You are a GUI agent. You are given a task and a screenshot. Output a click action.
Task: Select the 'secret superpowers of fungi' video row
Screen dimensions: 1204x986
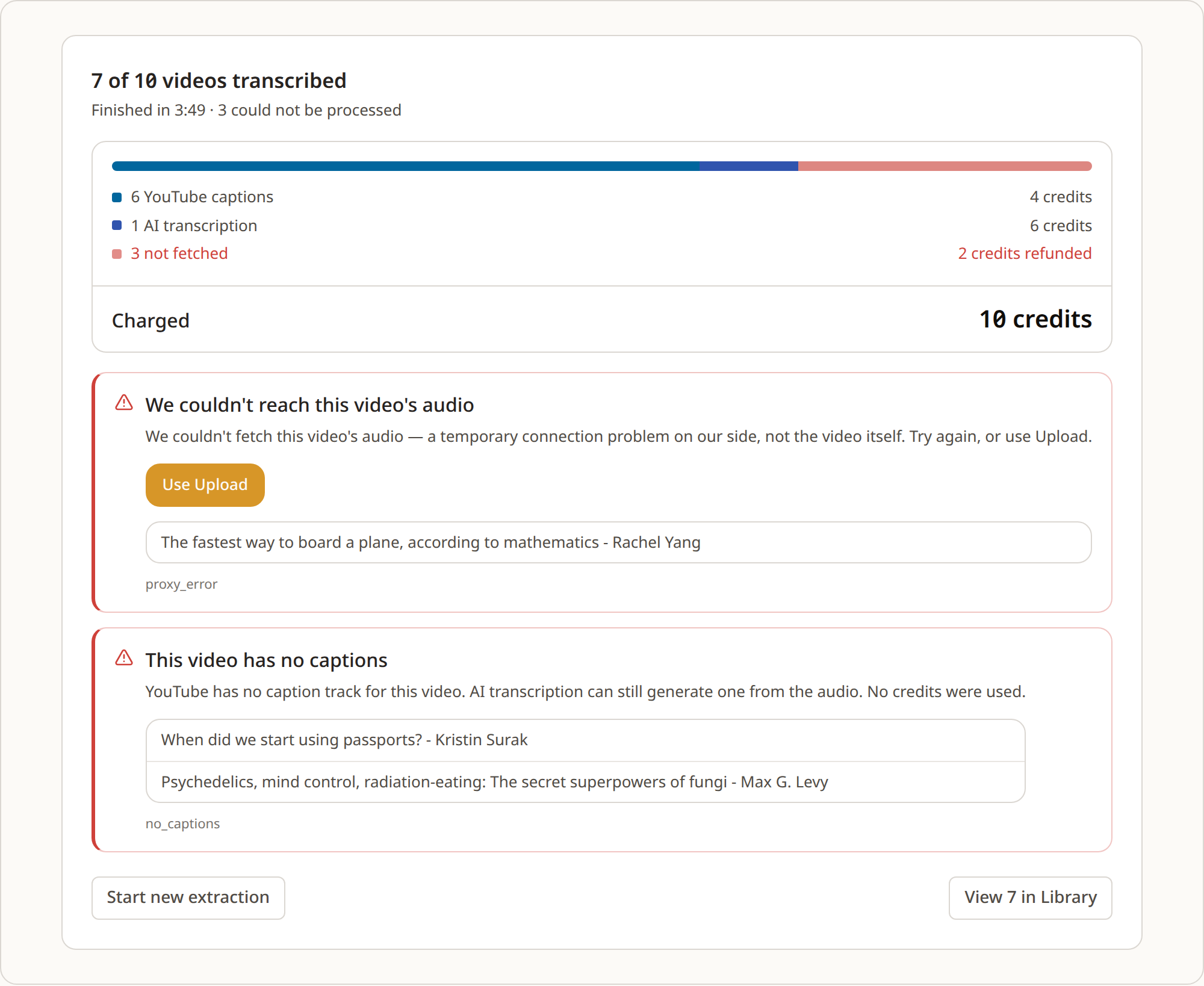[x=585, y=782]
